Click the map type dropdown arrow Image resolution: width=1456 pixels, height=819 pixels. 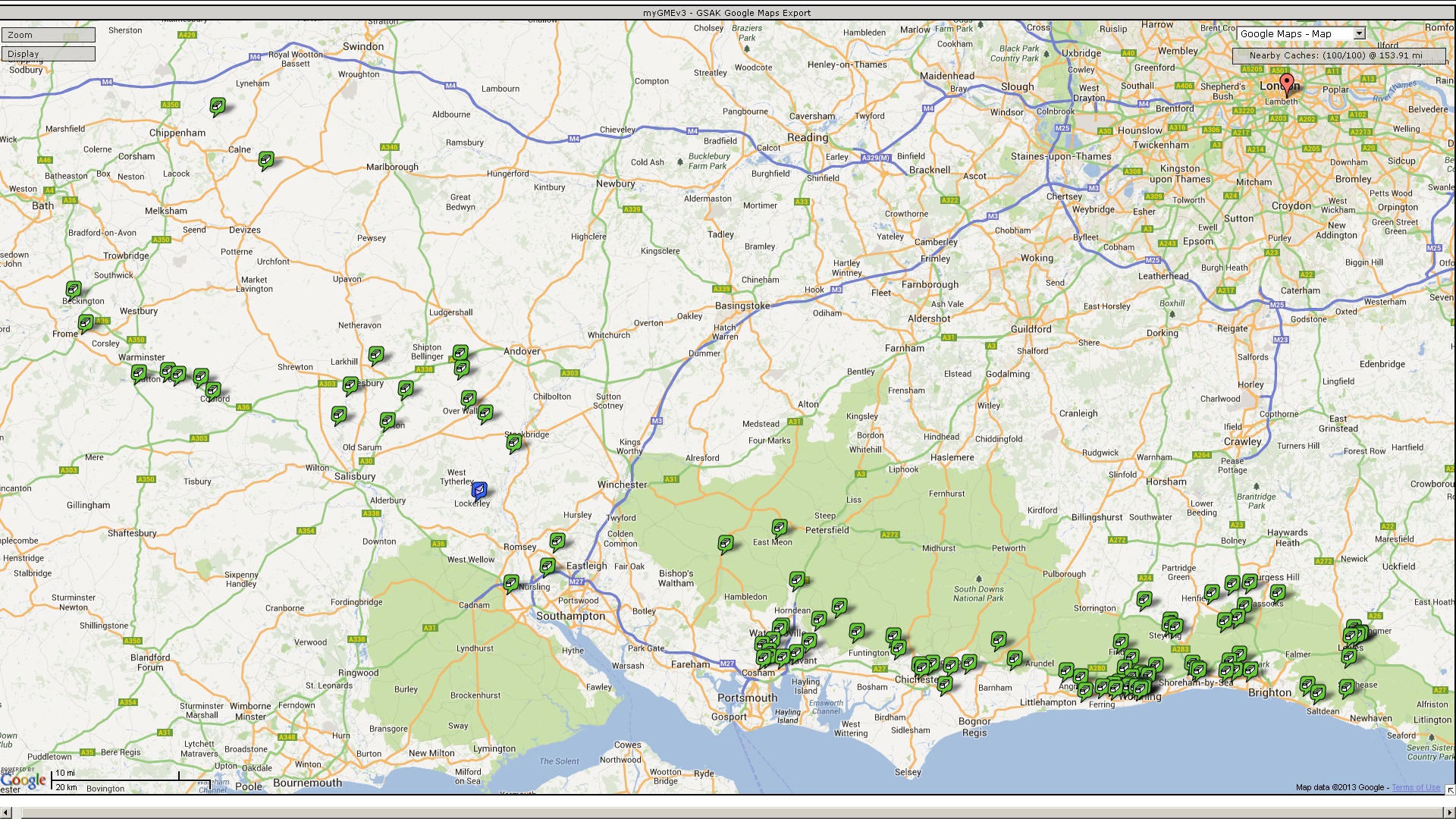click(1359, 33)
